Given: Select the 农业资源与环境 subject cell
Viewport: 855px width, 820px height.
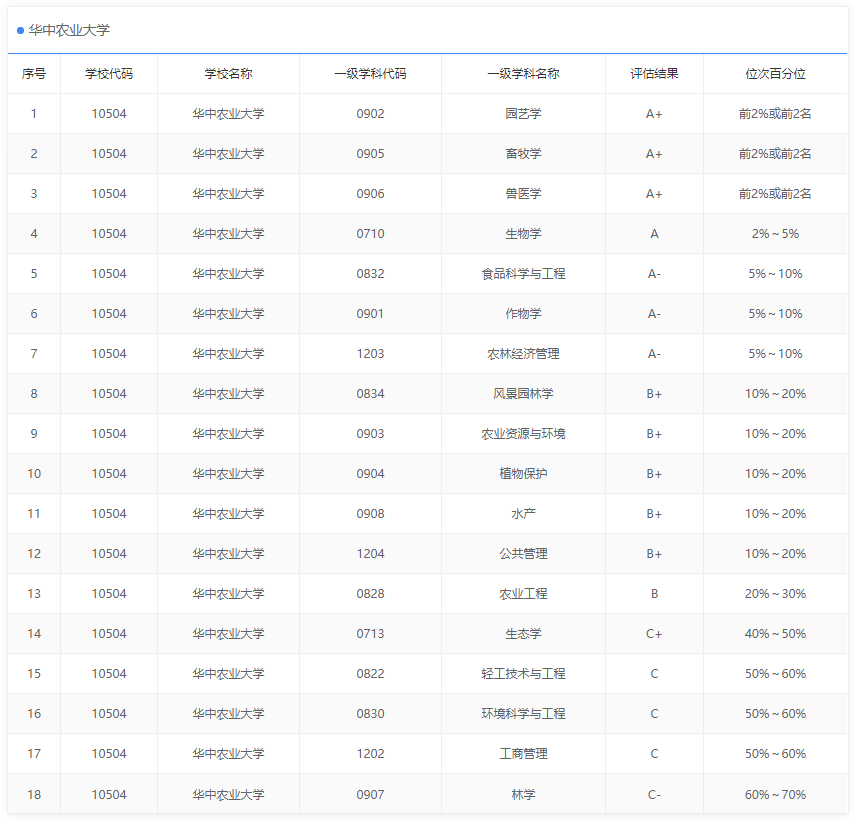Looking at the screenshot, I should point(523,433).
